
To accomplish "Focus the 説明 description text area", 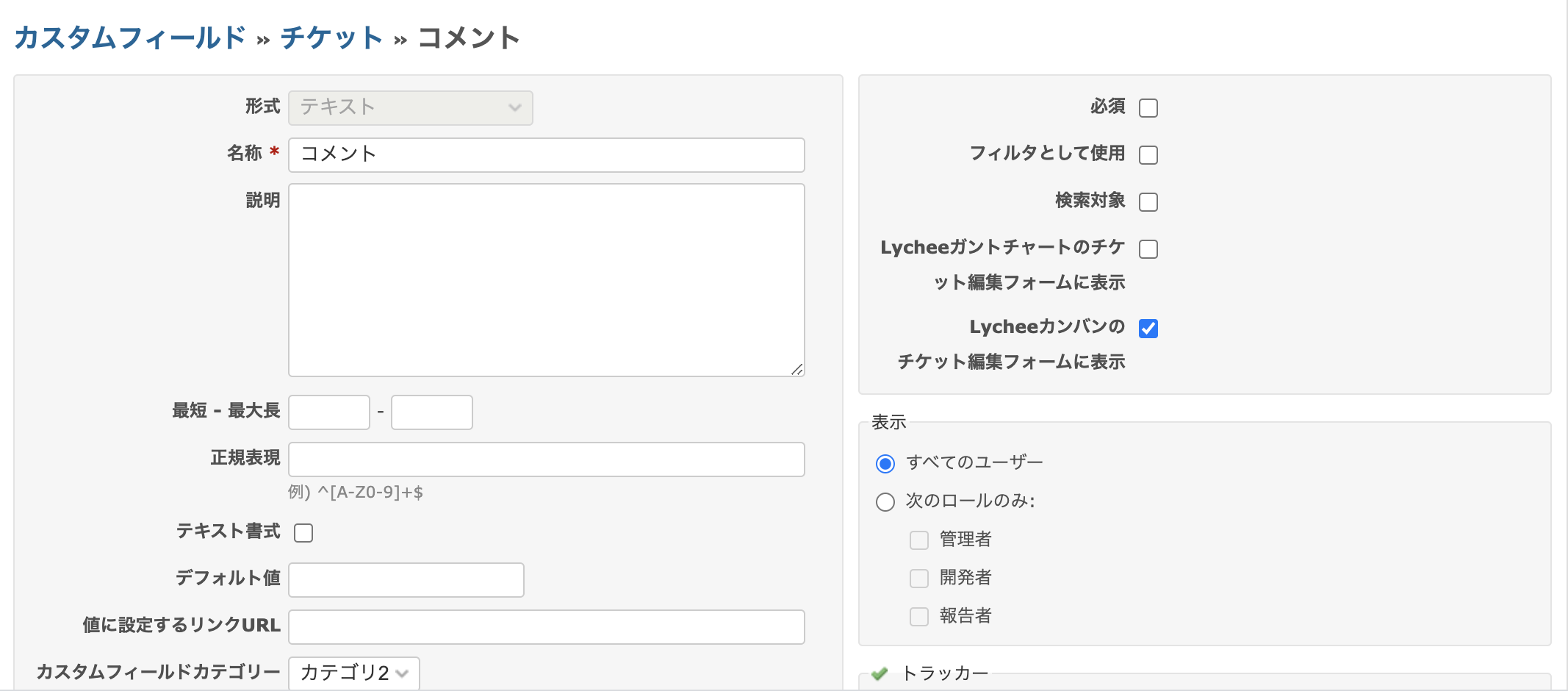I will [546, 280].
